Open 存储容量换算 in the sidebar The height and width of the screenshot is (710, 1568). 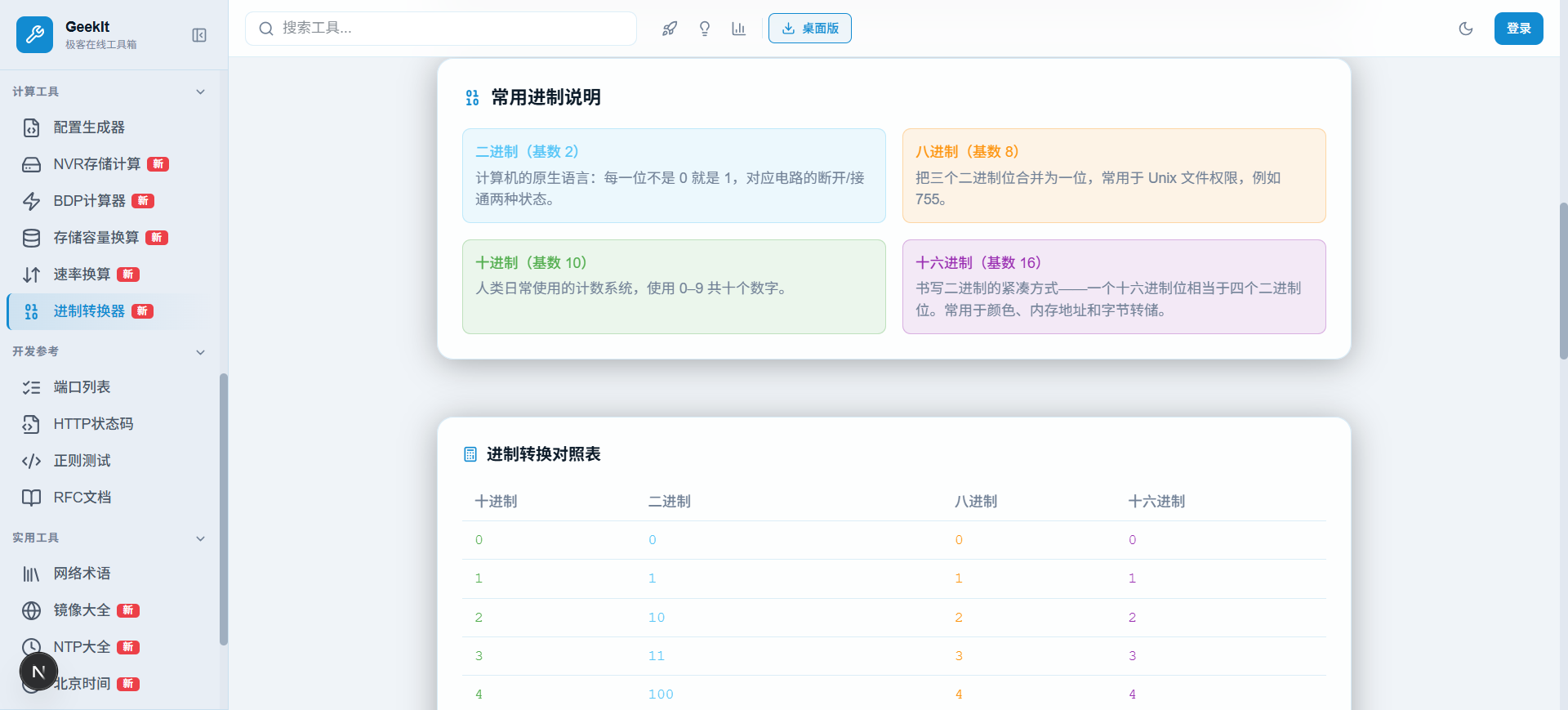coord(110,238)
